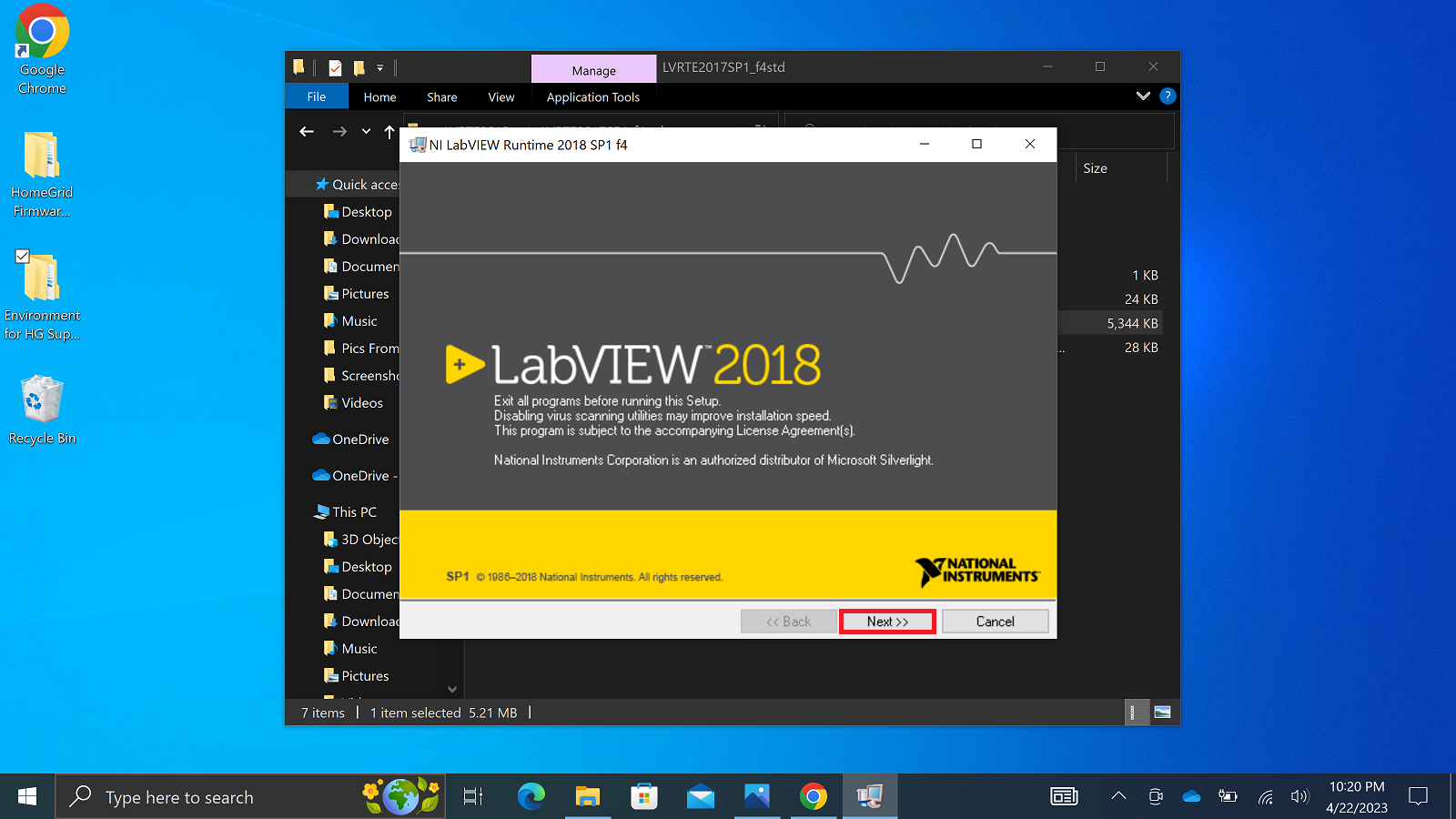Open Application Tools ribbon tab
1456x819 pixels.
coord(593,96)
